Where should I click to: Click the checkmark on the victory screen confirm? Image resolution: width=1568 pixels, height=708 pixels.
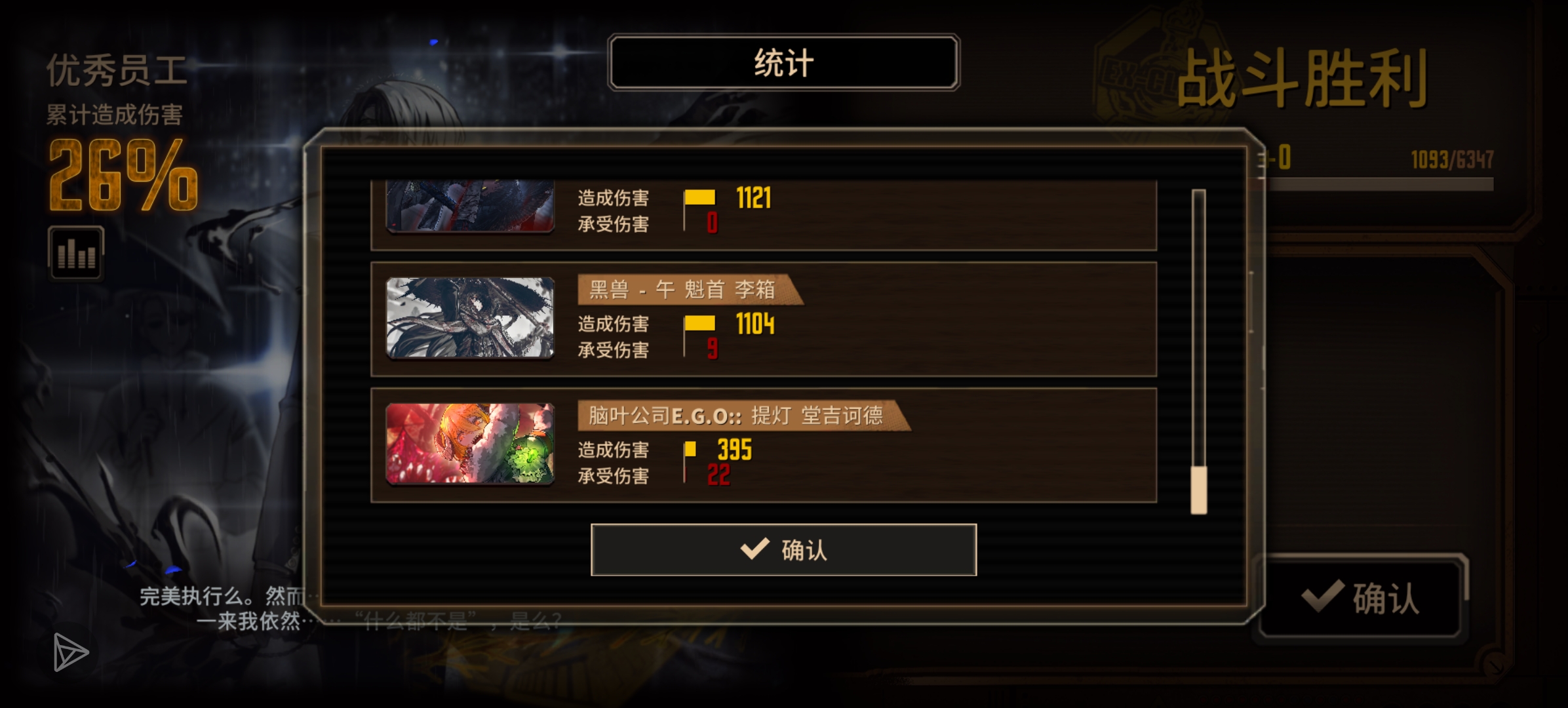(1323, 597)
